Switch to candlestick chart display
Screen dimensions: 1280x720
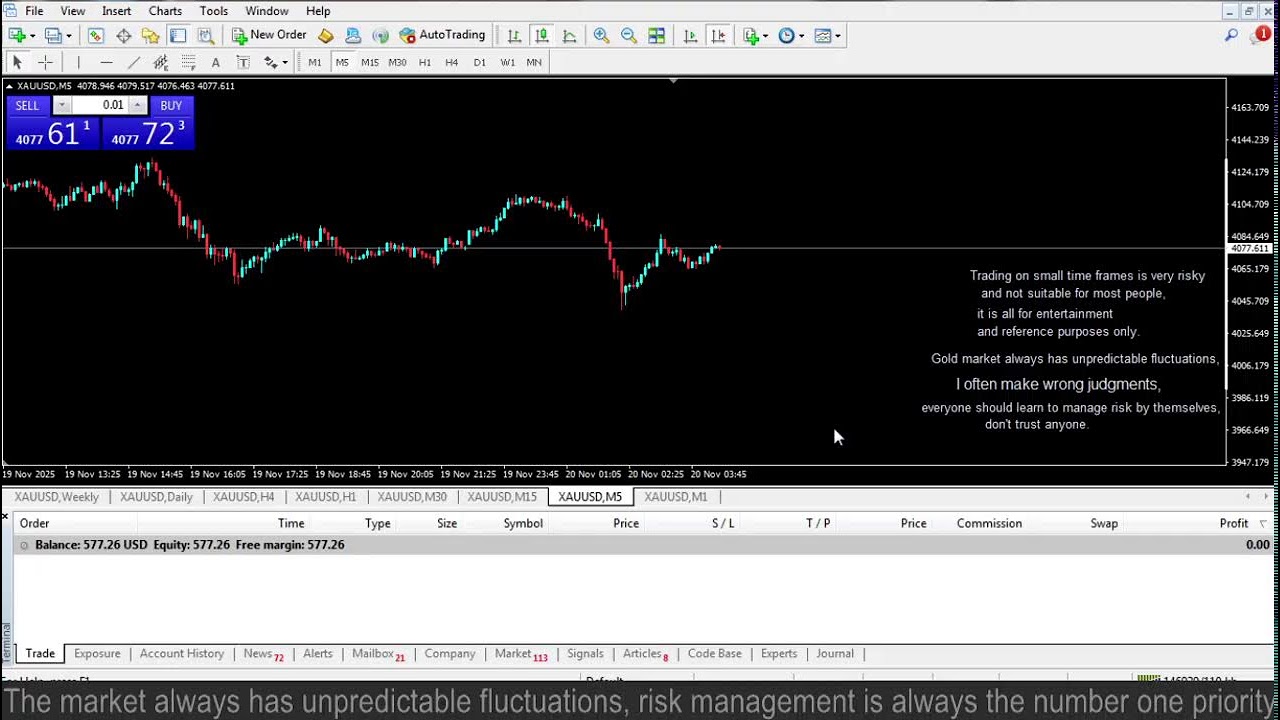541,35
